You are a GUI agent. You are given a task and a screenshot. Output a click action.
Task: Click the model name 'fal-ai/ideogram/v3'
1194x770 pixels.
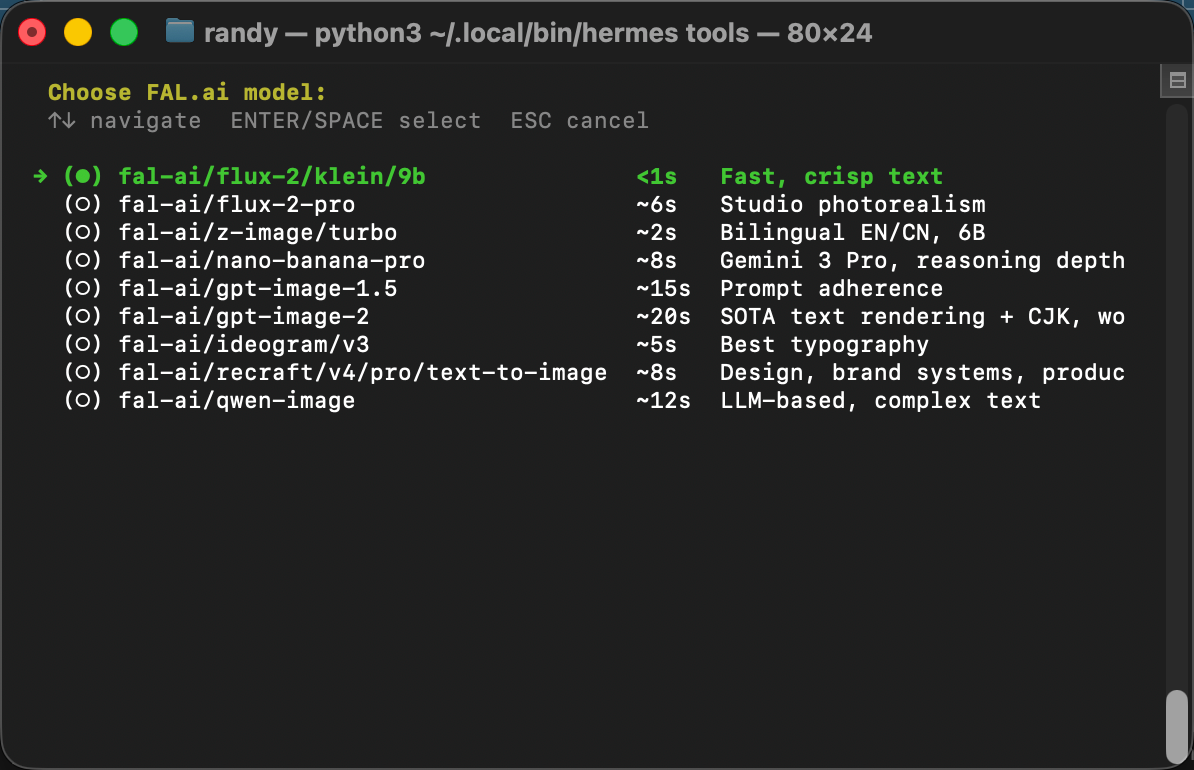pos(244,345)
